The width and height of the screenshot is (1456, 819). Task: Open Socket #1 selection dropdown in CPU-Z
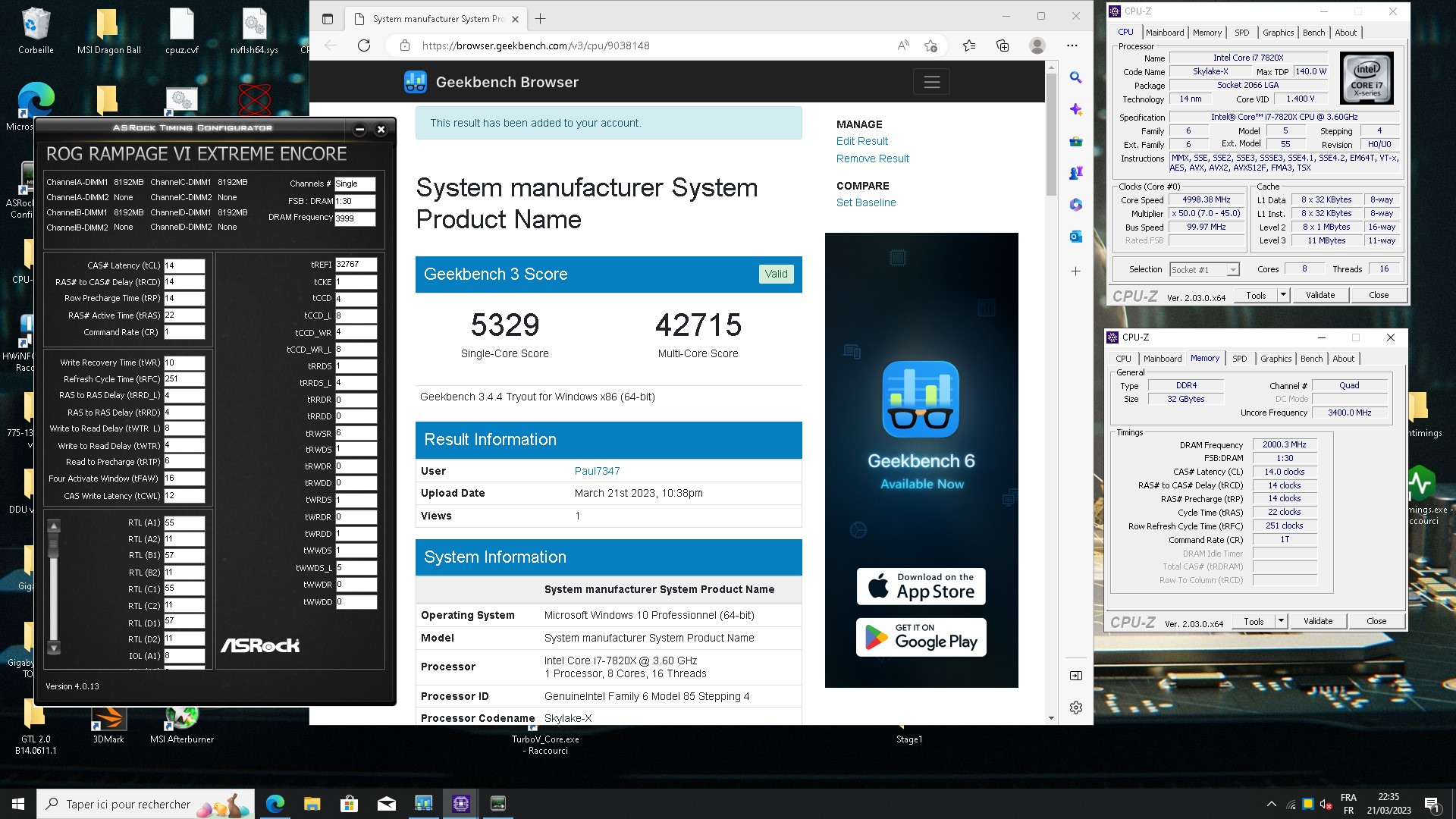click(1204, 270)
